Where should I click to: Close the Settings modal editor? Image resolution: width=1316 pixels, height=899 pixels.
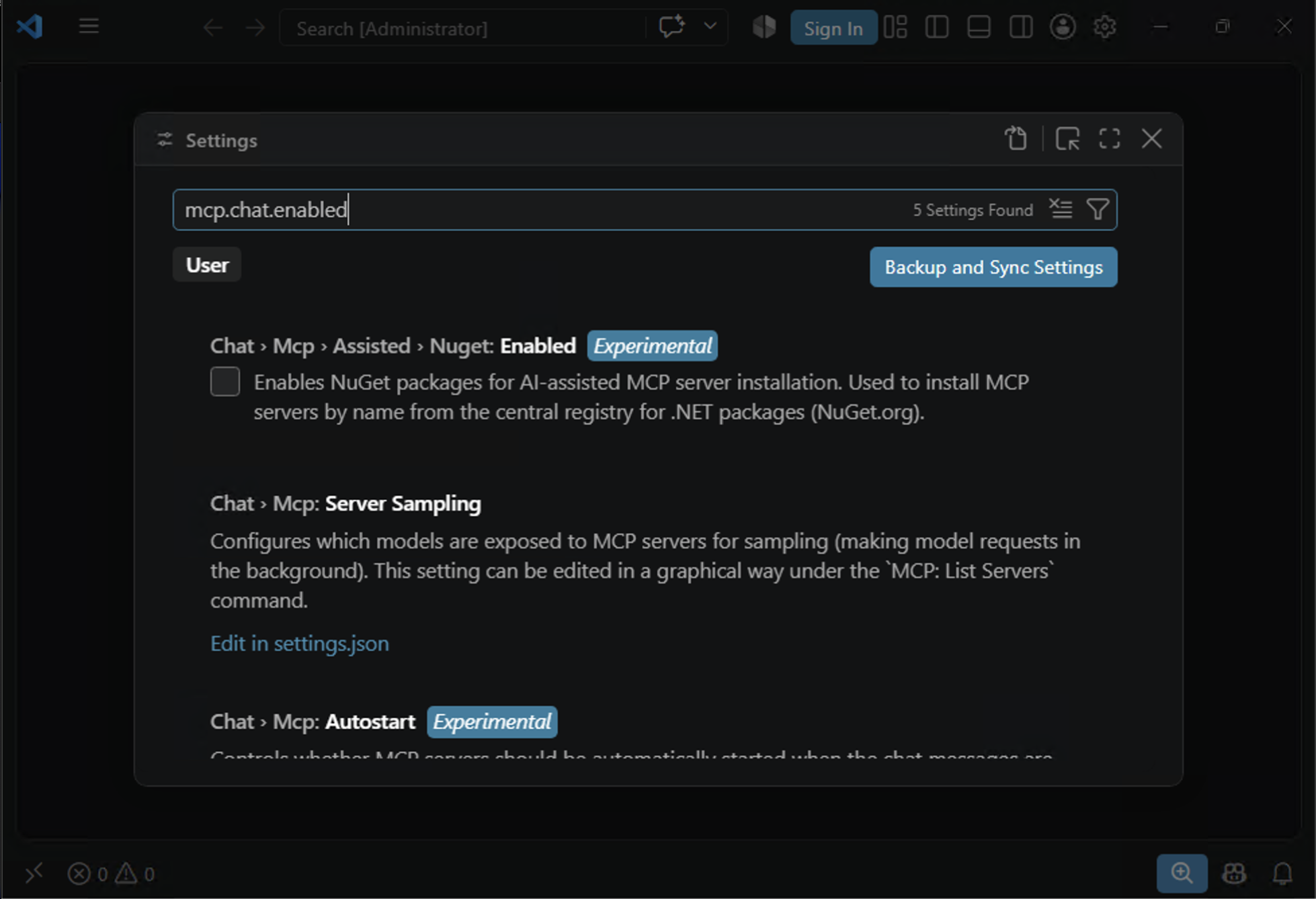point(1152,139)
